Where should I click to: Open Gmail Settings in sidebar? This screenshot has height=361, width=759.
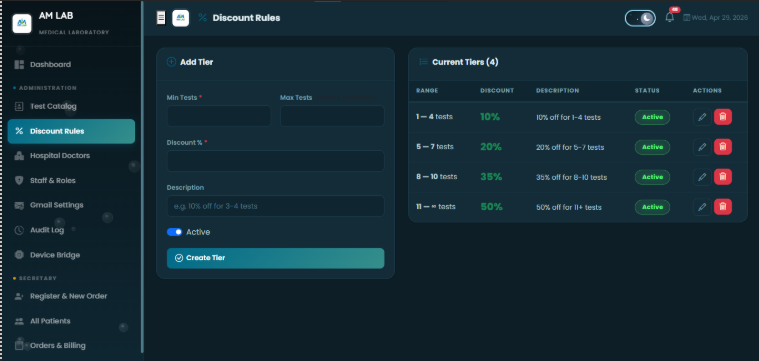coord(71,205)
